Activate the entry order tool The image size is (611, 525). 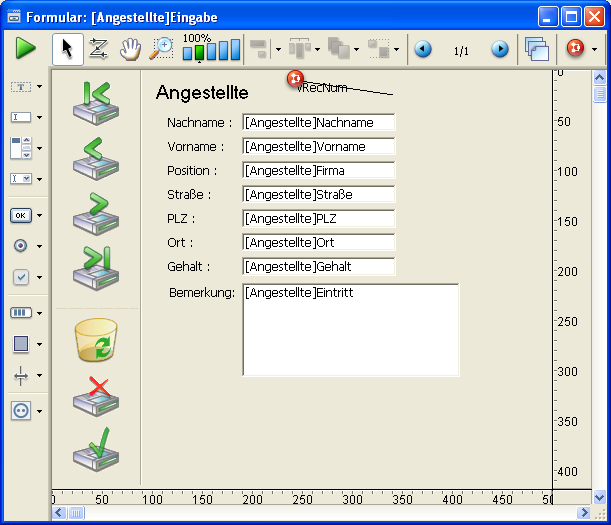[98, 48]
